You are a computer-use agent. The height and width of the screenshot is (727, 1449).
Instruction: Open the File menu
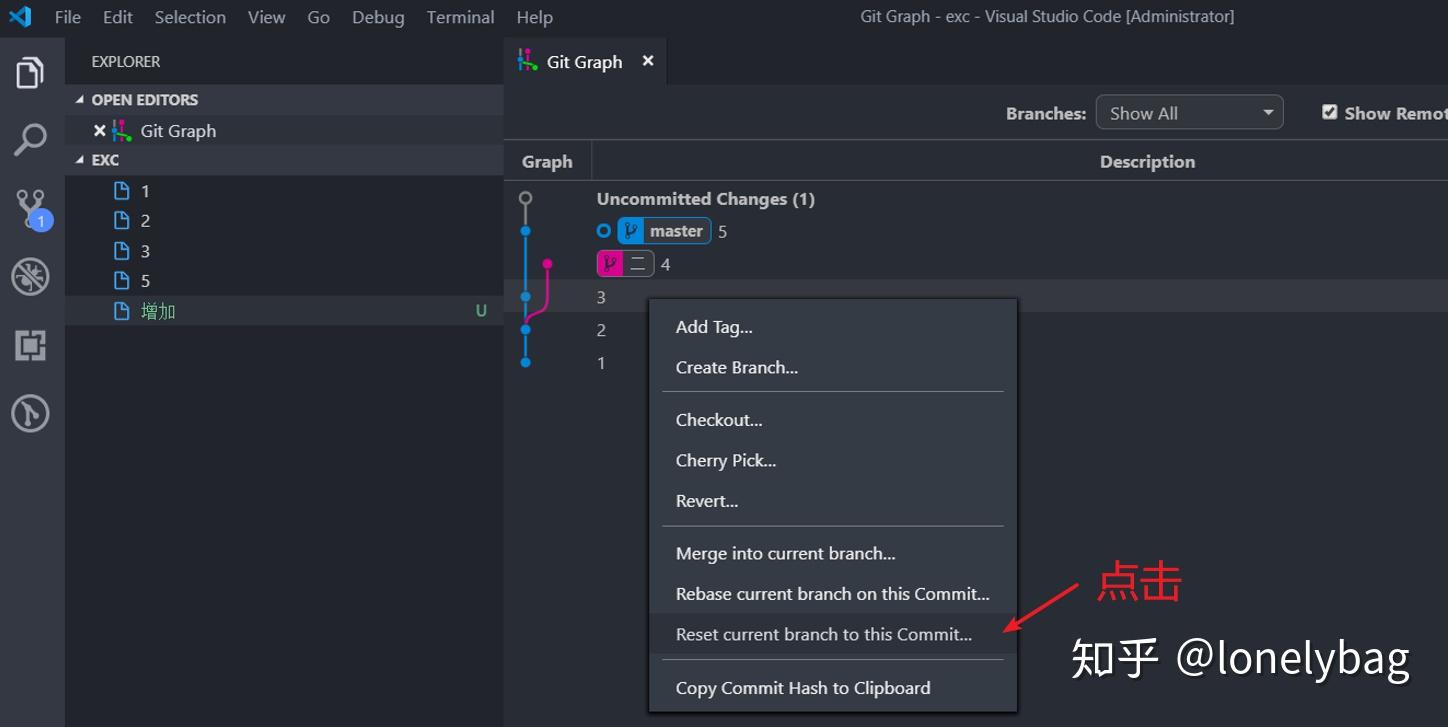68,17
